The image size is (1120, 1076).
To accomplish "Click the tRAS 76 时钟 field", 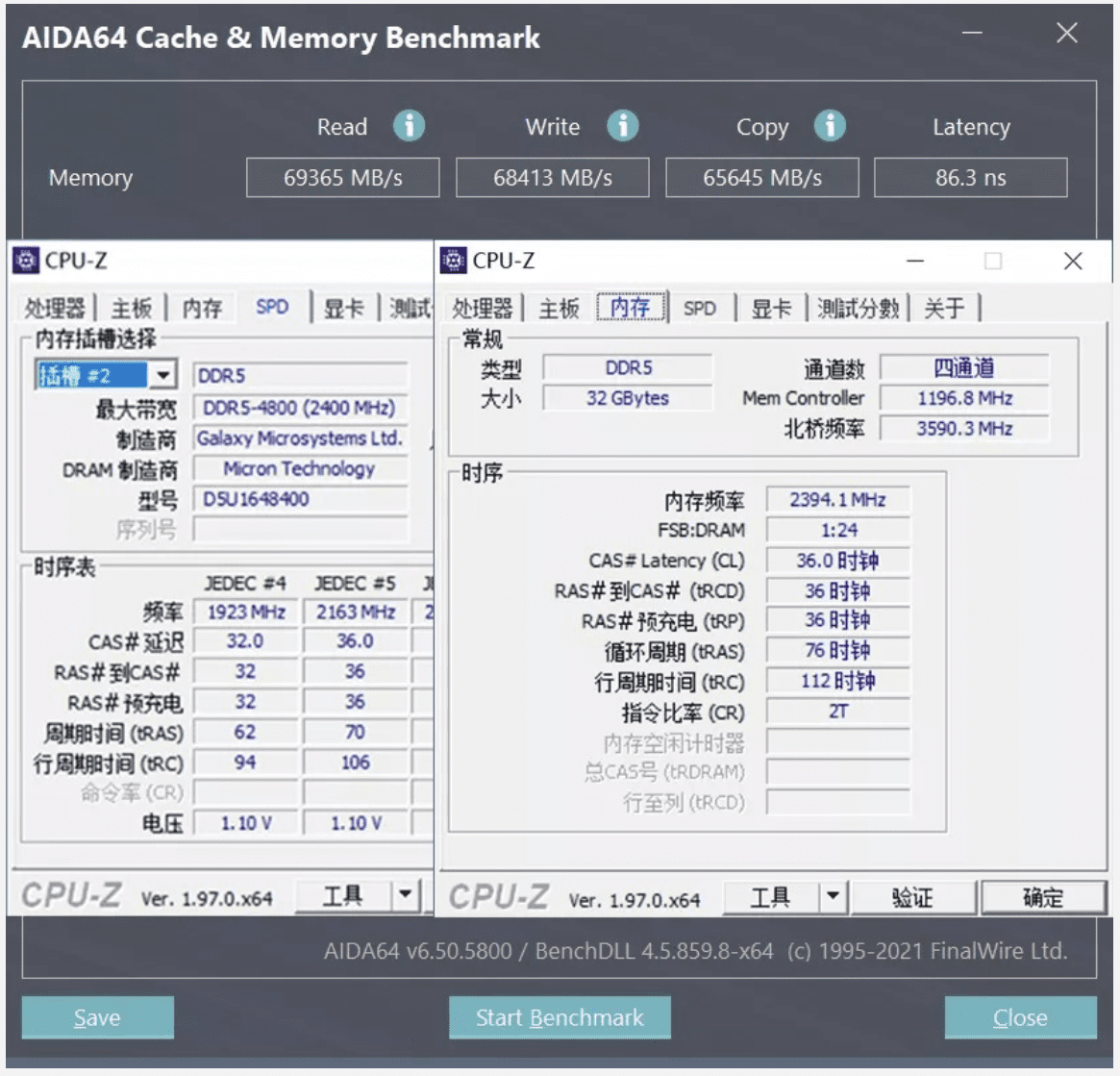I will click(x=838, y=650).
